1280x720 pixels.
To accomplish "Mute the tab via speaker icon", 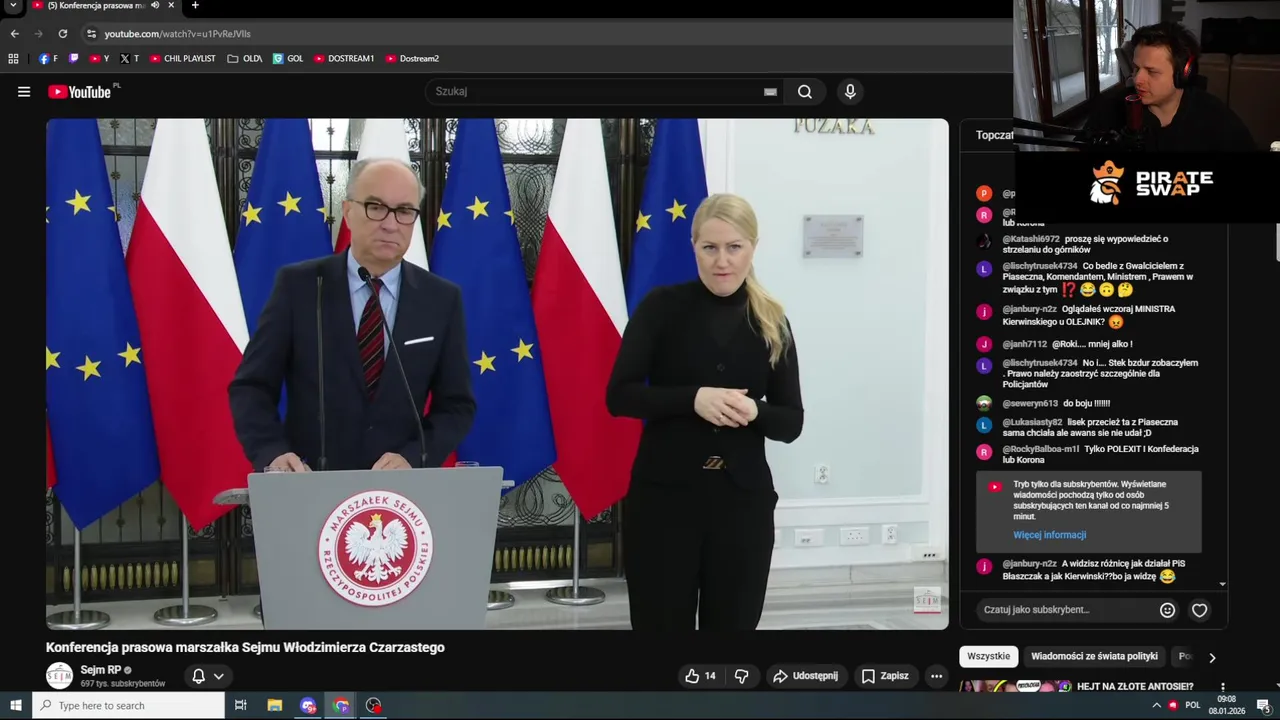I will (x=155, y=6).
